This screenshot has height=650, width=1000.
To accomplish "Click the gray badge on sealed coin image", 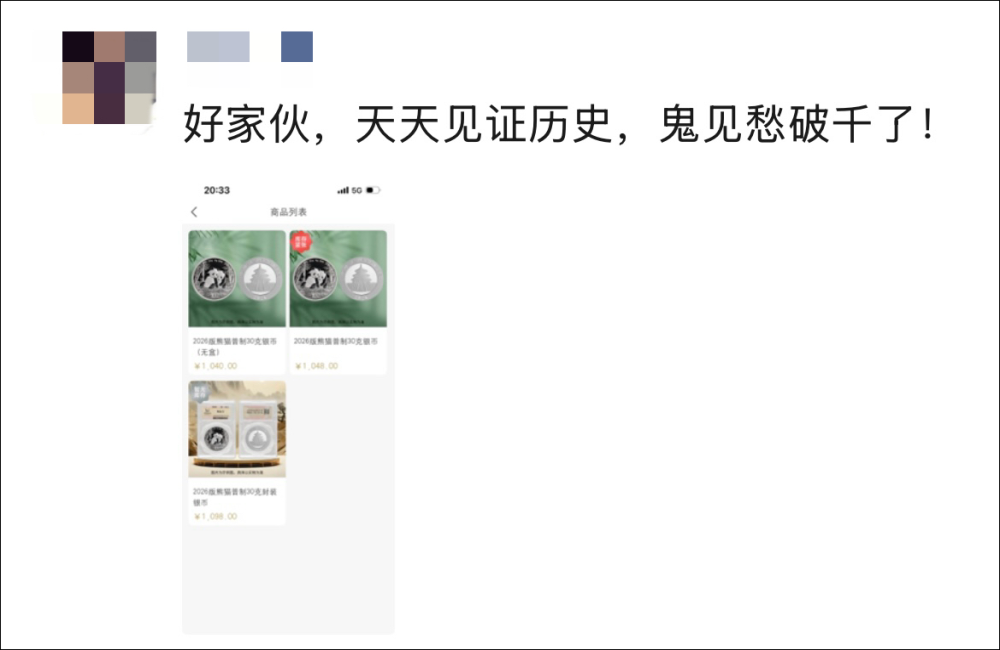I will (x=200, y=391).
